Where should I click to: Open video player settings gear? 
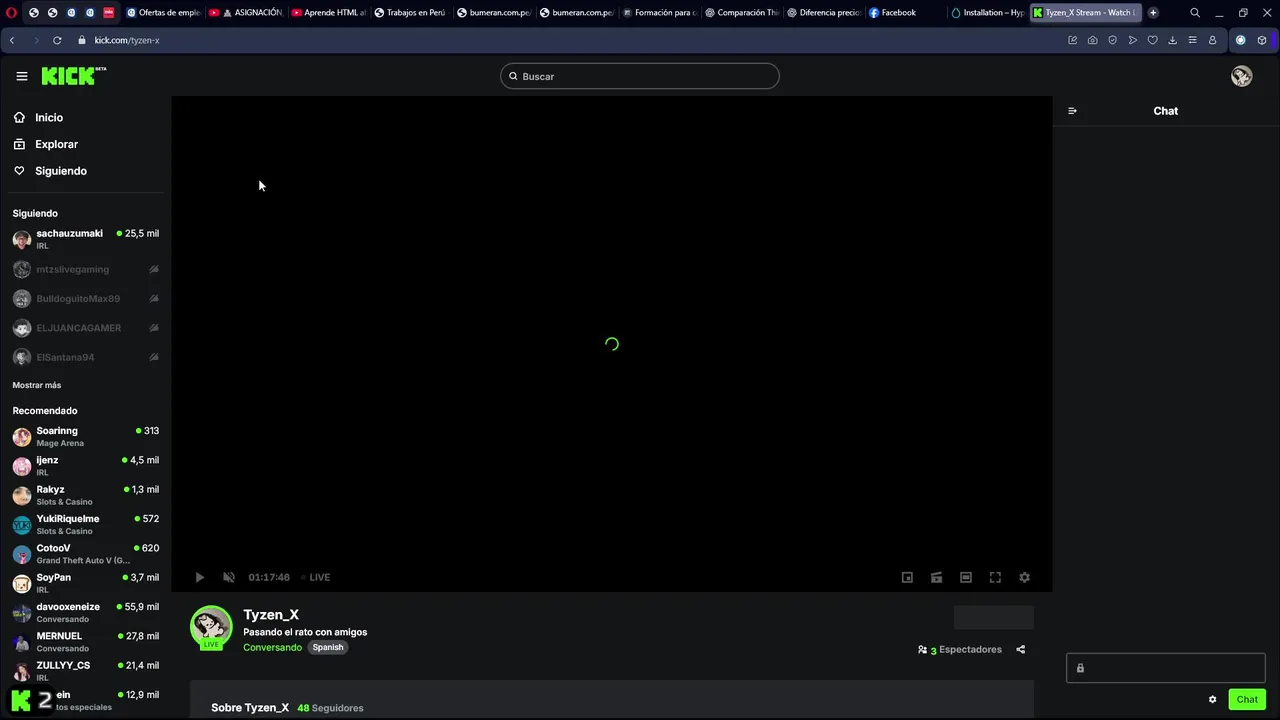(x=1024, y=577)
